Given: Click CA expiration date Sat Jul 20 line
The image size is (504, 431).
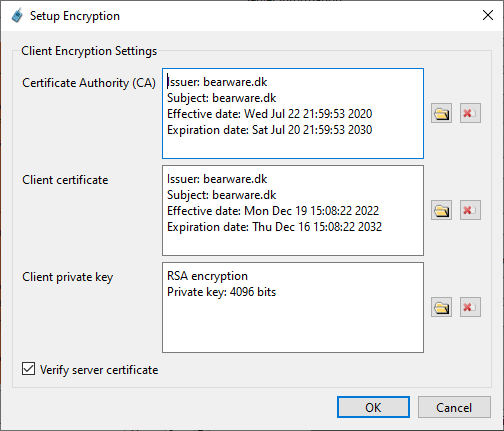Looking at the screenshot, I should point(269,130).
